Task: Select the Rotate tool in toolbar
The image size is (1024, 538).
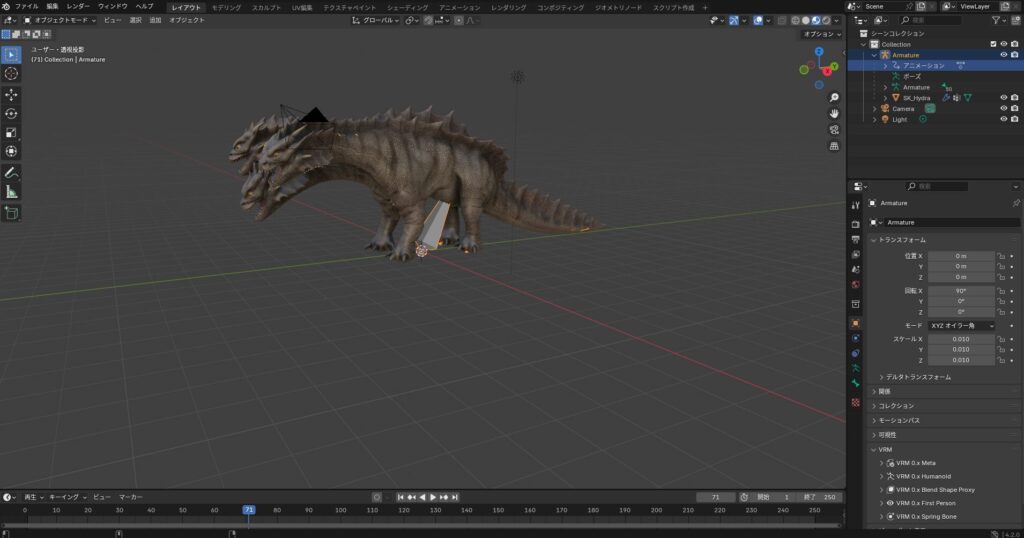Action: coord(11,114)
